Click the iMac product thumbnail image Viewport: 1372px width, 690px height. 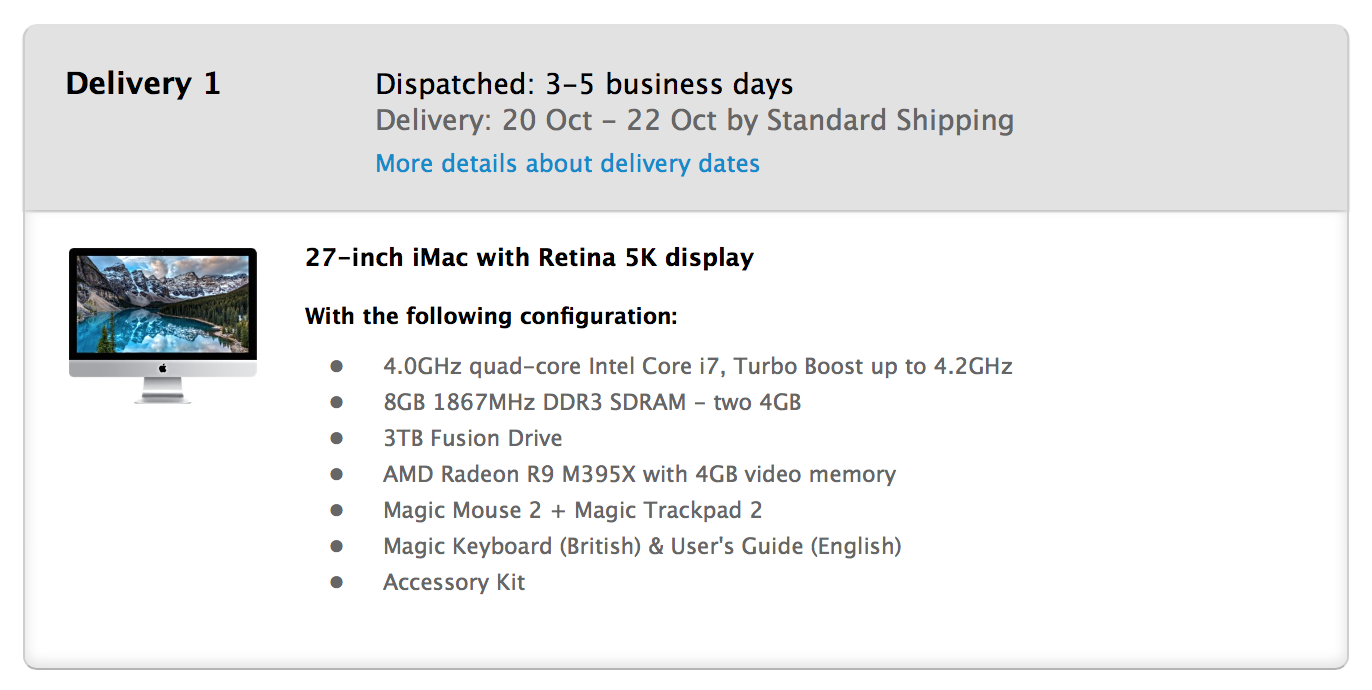[162, 325]
